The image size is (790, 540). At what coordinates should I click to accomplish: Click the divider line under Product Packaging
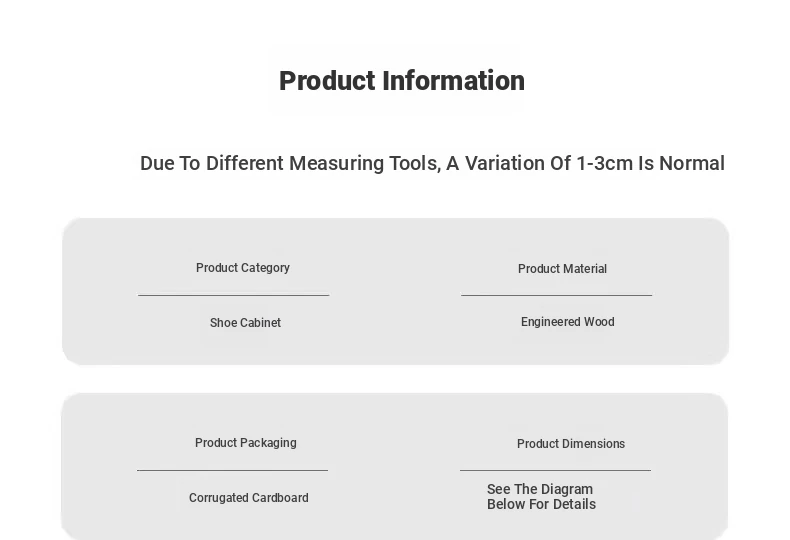coord(233,470)
